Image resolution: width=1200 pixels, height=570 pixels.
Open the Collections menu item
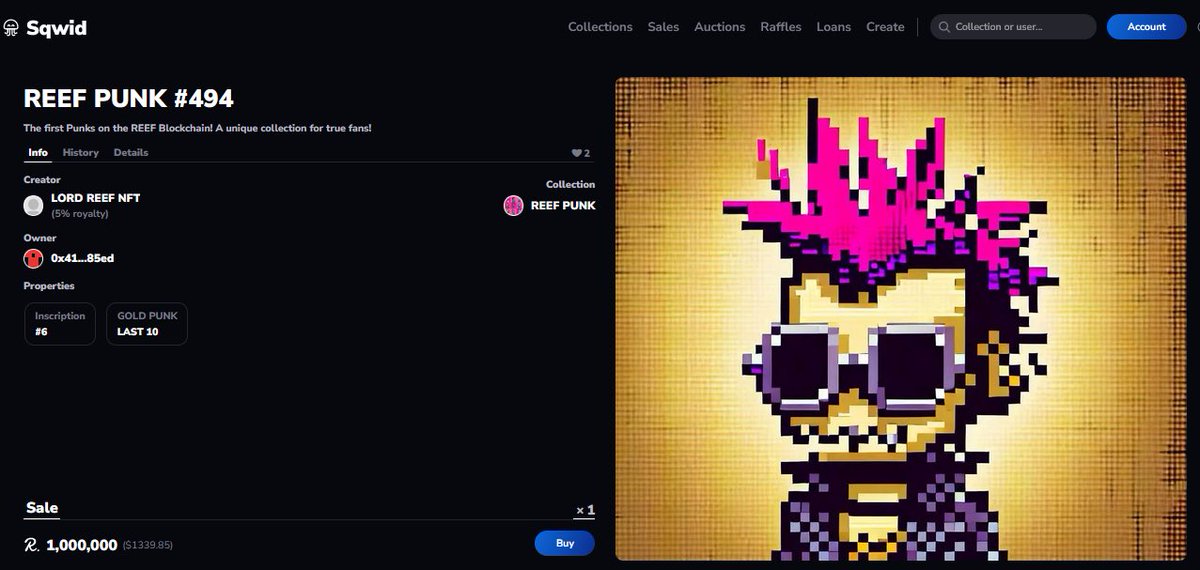(600, 27)
